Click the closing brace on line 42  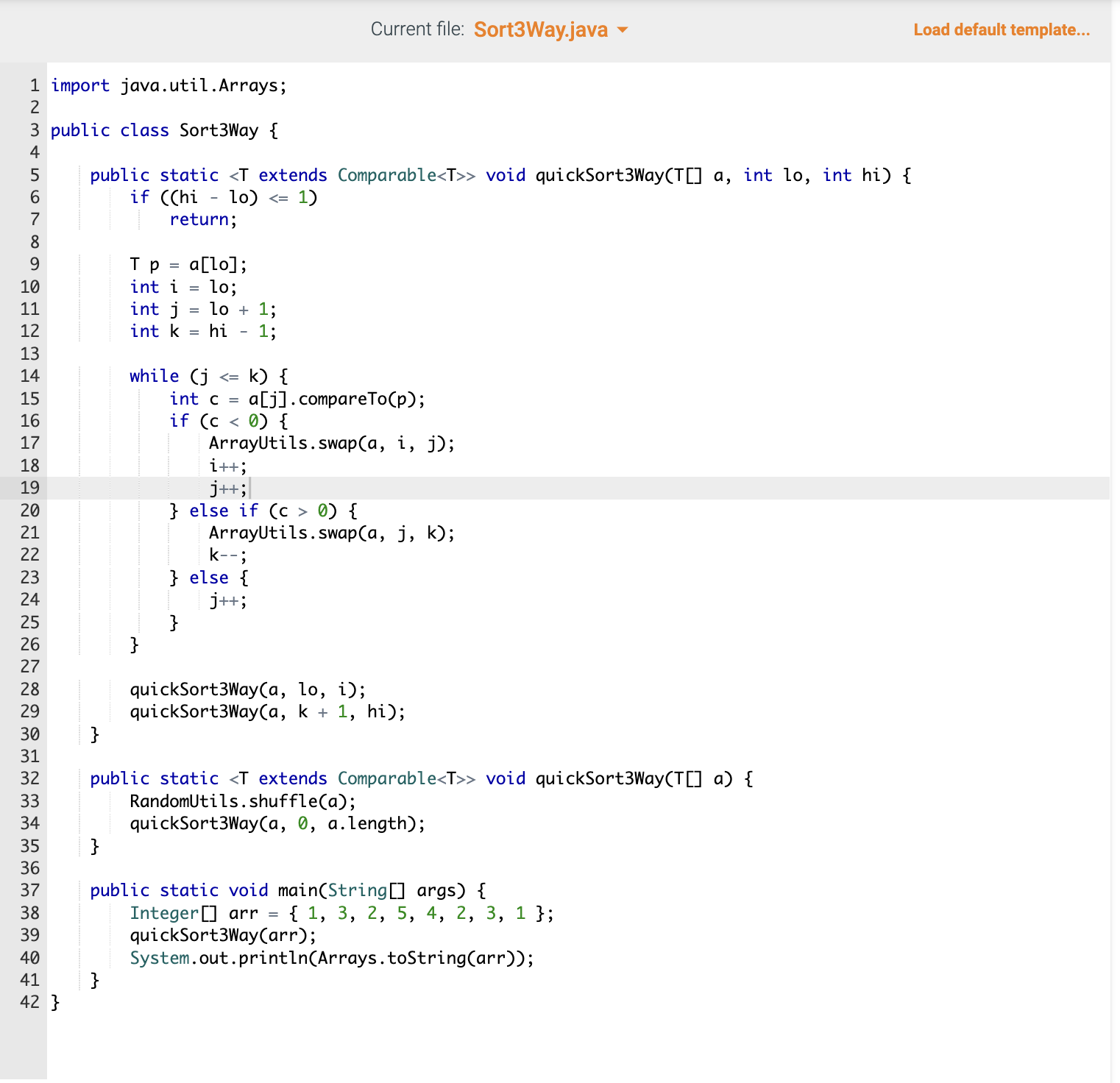[x=54, y=1001]
